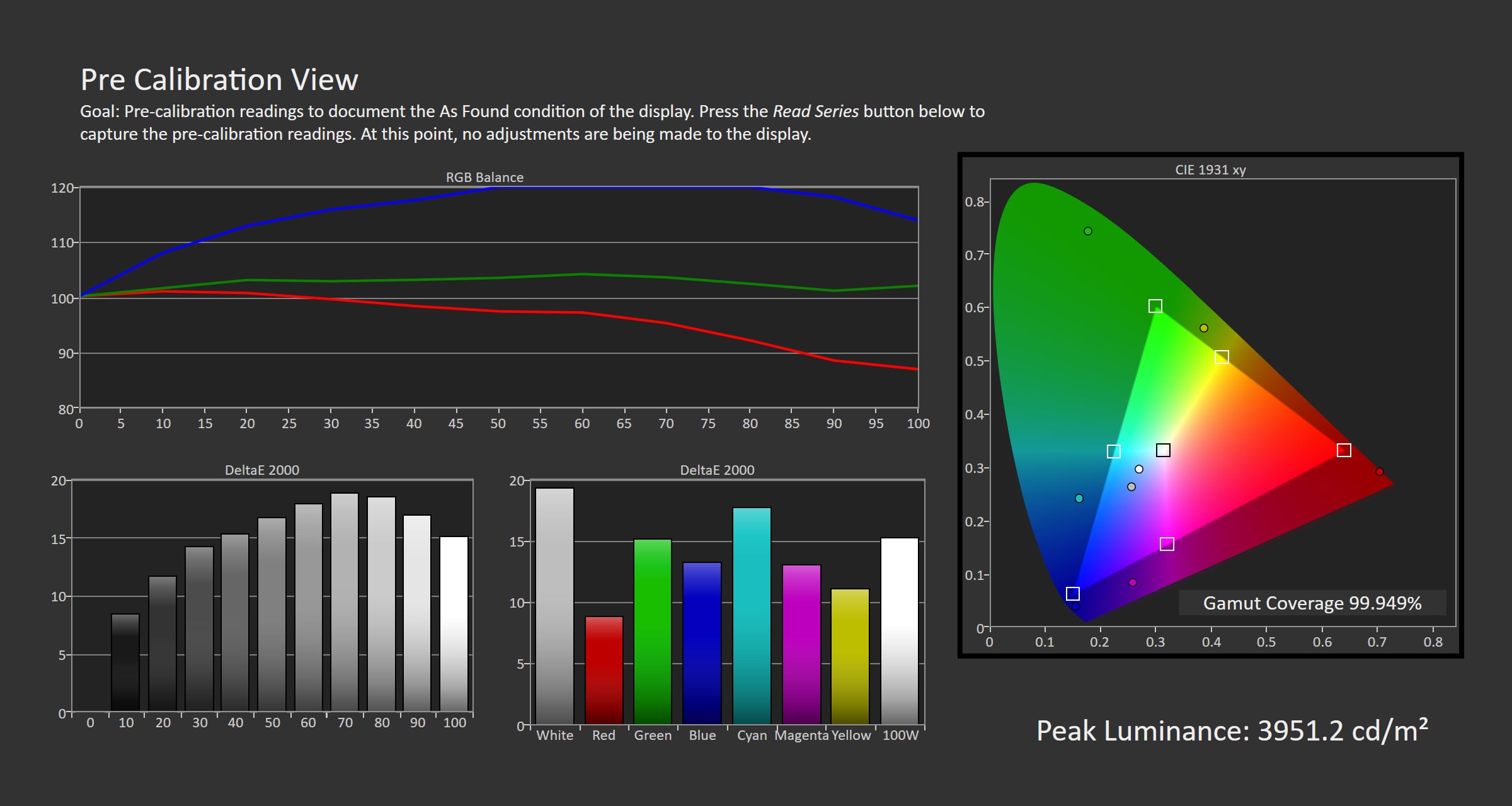1512x806 pixels.
Task: Click the magenta secondary target square
Action: 1167,544
